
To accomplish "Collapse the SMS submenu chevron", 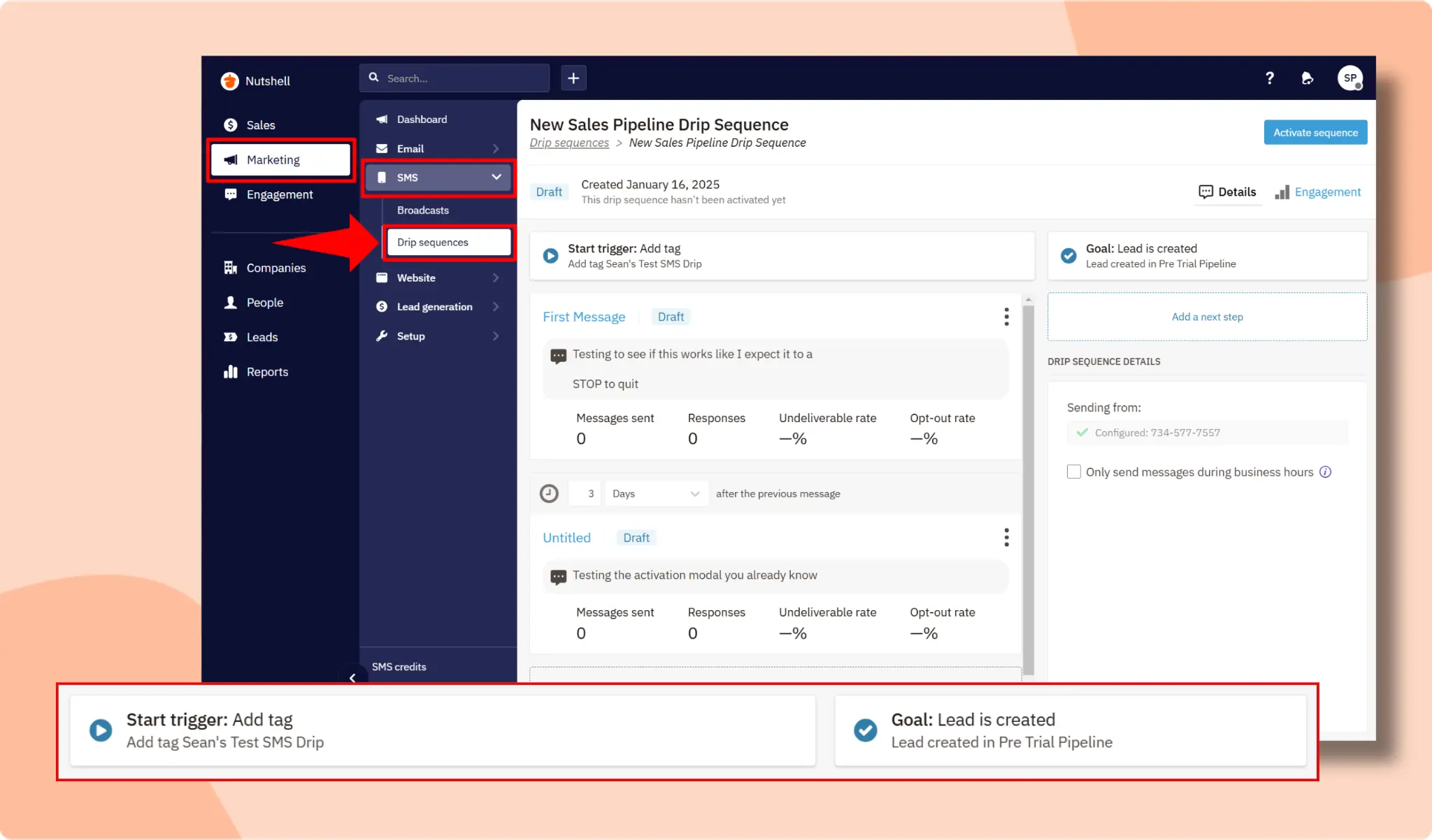I will [x=496, y=177].
